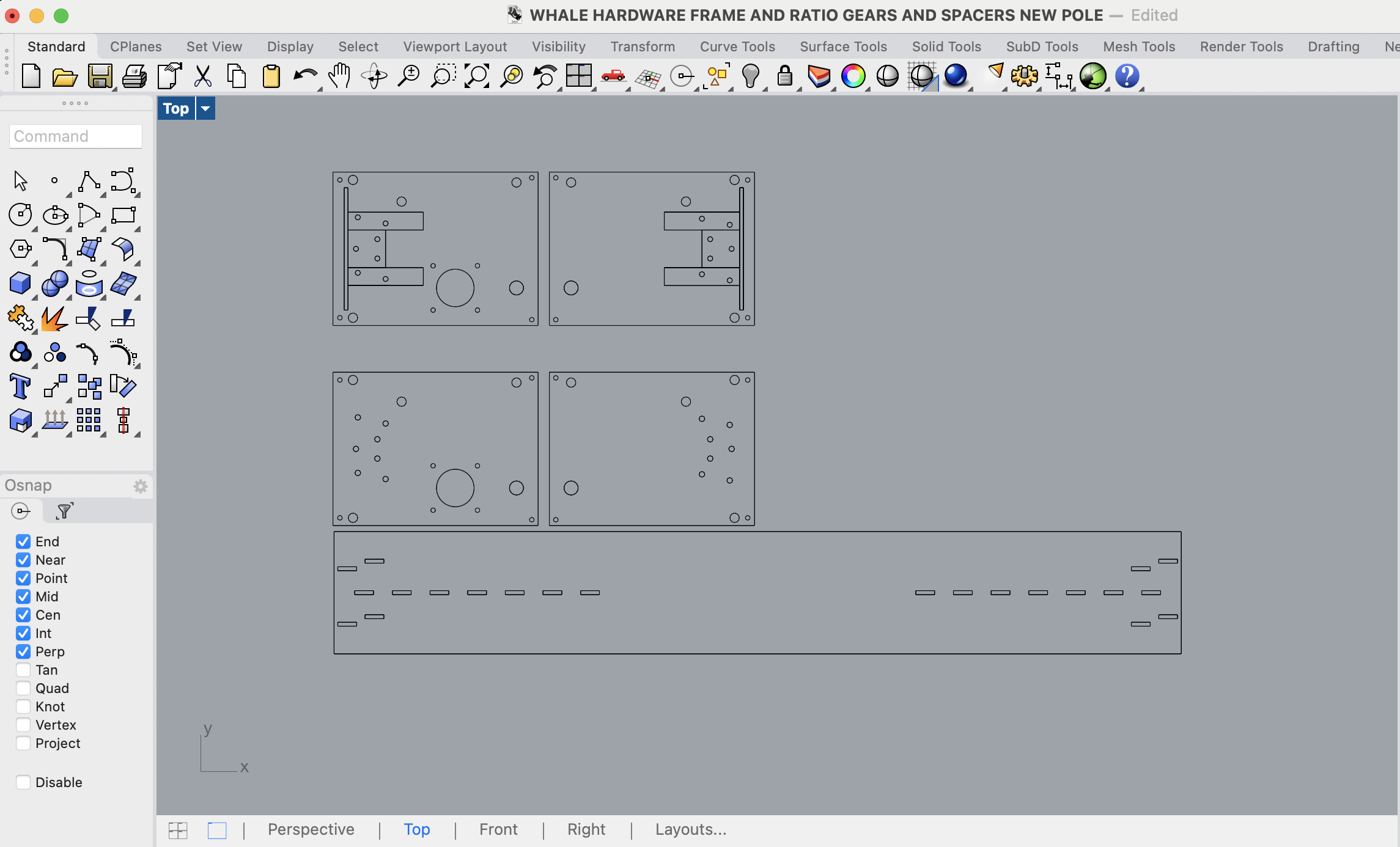
Task: Open the Osnap settings gear
Action: [x=141, y=486]
